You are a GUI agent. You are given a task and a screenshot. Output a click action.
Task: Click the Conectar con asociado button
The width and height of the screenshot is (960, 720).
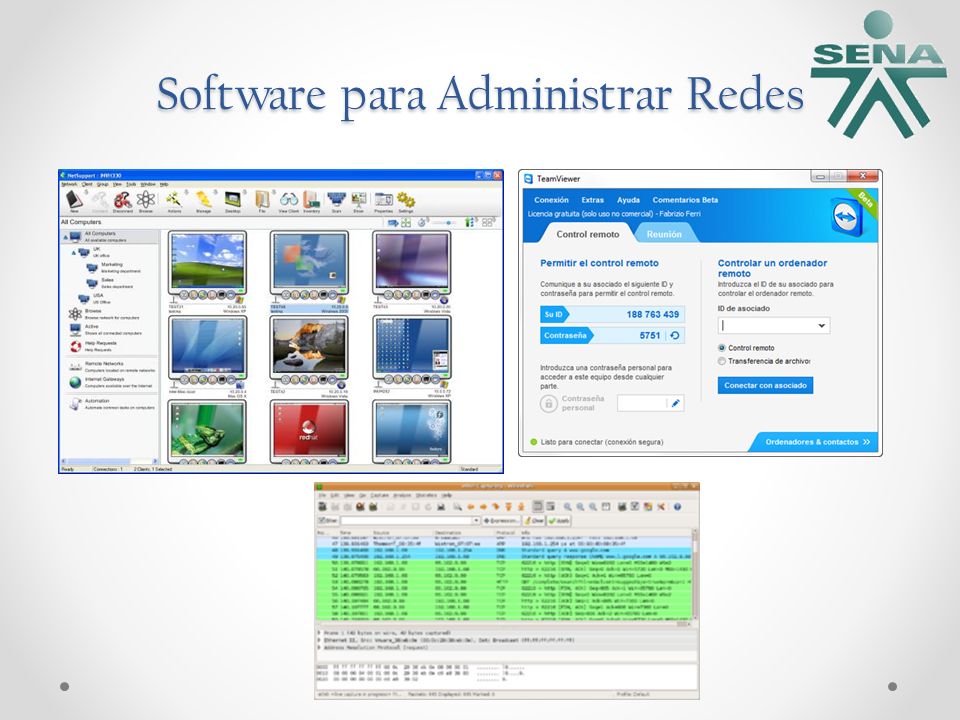click(765, 386)
